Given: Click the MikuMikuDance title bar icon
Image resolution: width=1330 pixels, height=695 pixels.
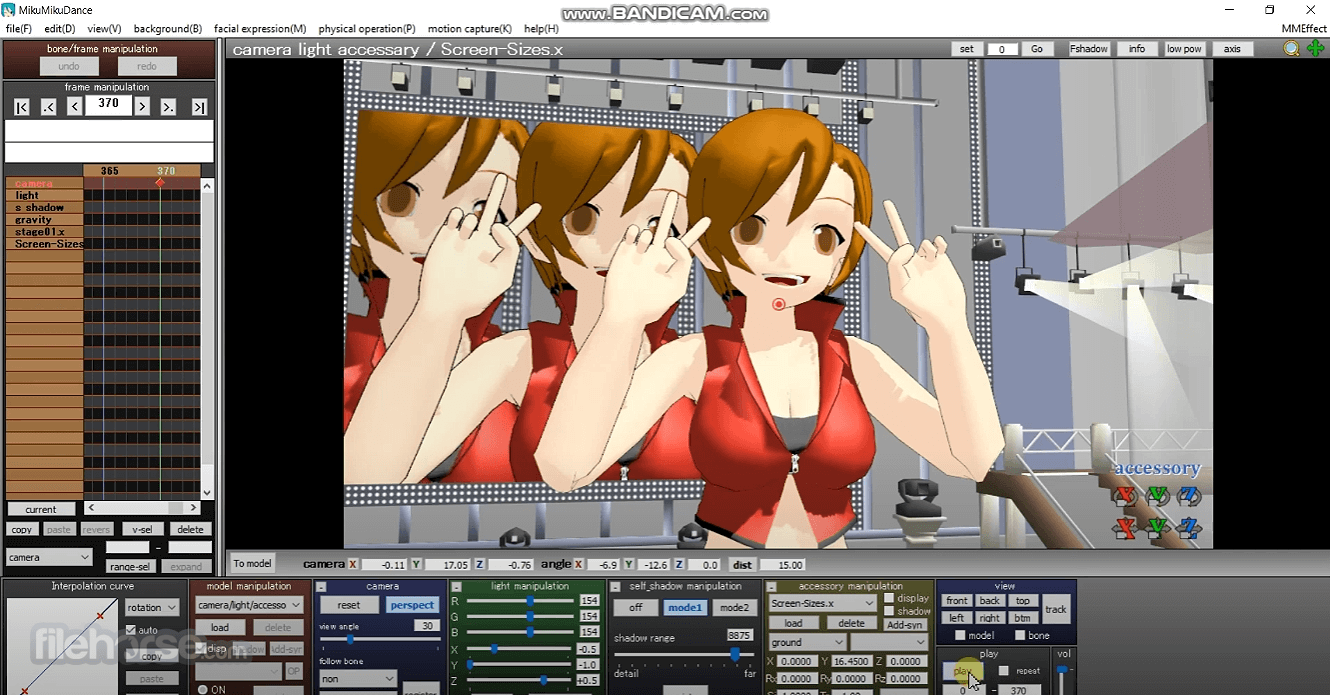Looking at the screenshot, I should (x=8, y=10).
